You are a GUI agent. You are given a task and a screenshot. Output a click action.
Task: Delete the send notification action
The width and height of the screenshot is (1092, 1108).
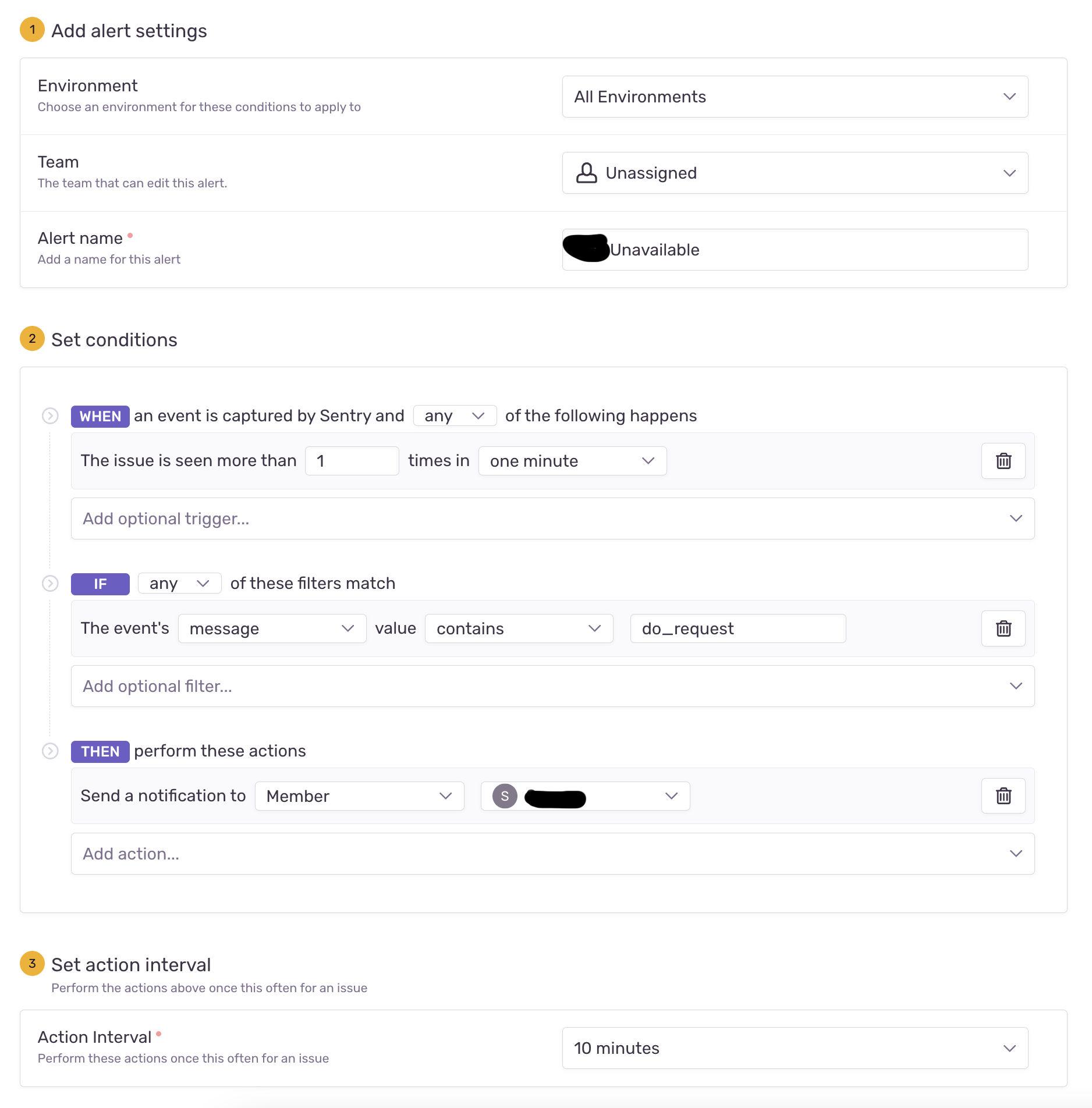[x=1002, y=796]
